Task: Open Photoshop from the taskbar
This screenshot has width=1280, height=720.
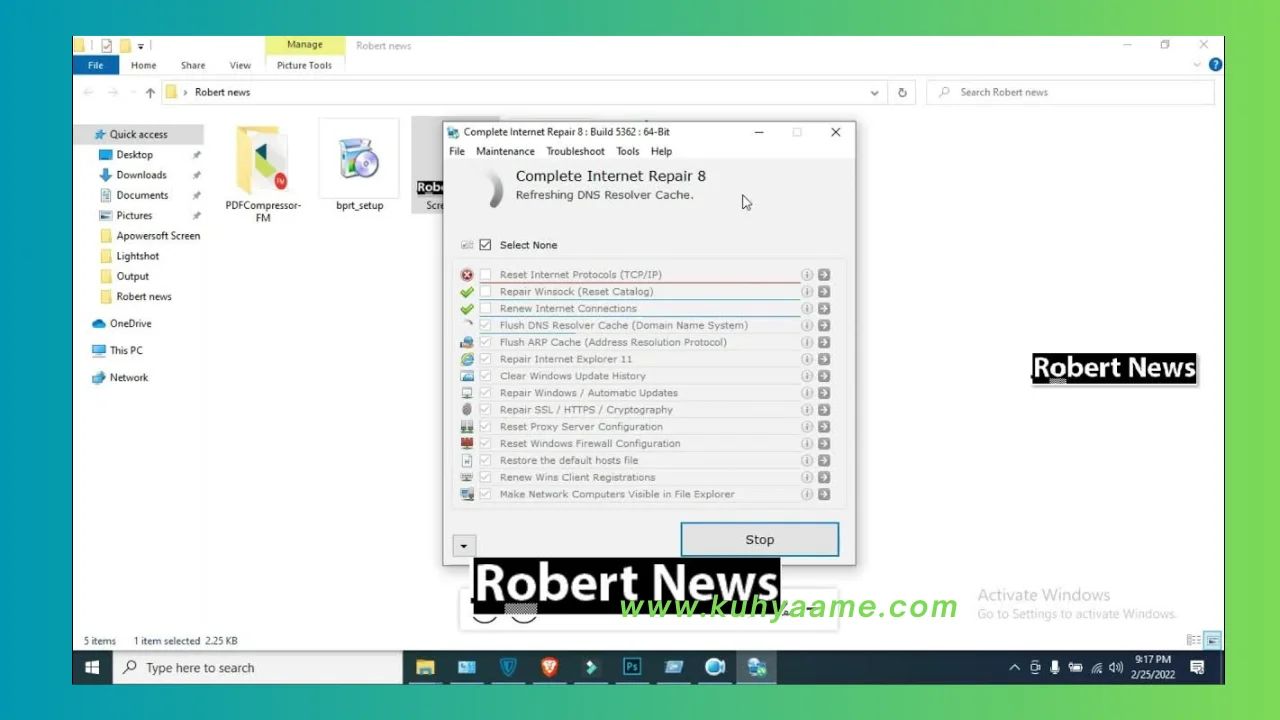Action: point(632,667)
